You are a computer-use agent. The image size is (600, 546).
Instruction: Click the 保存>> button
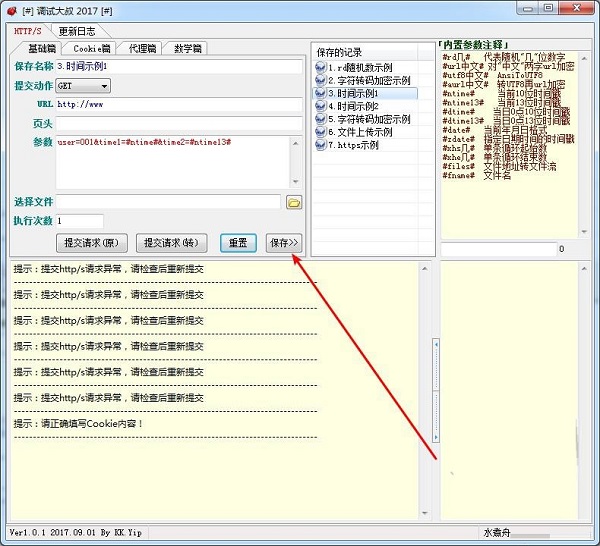283,242
